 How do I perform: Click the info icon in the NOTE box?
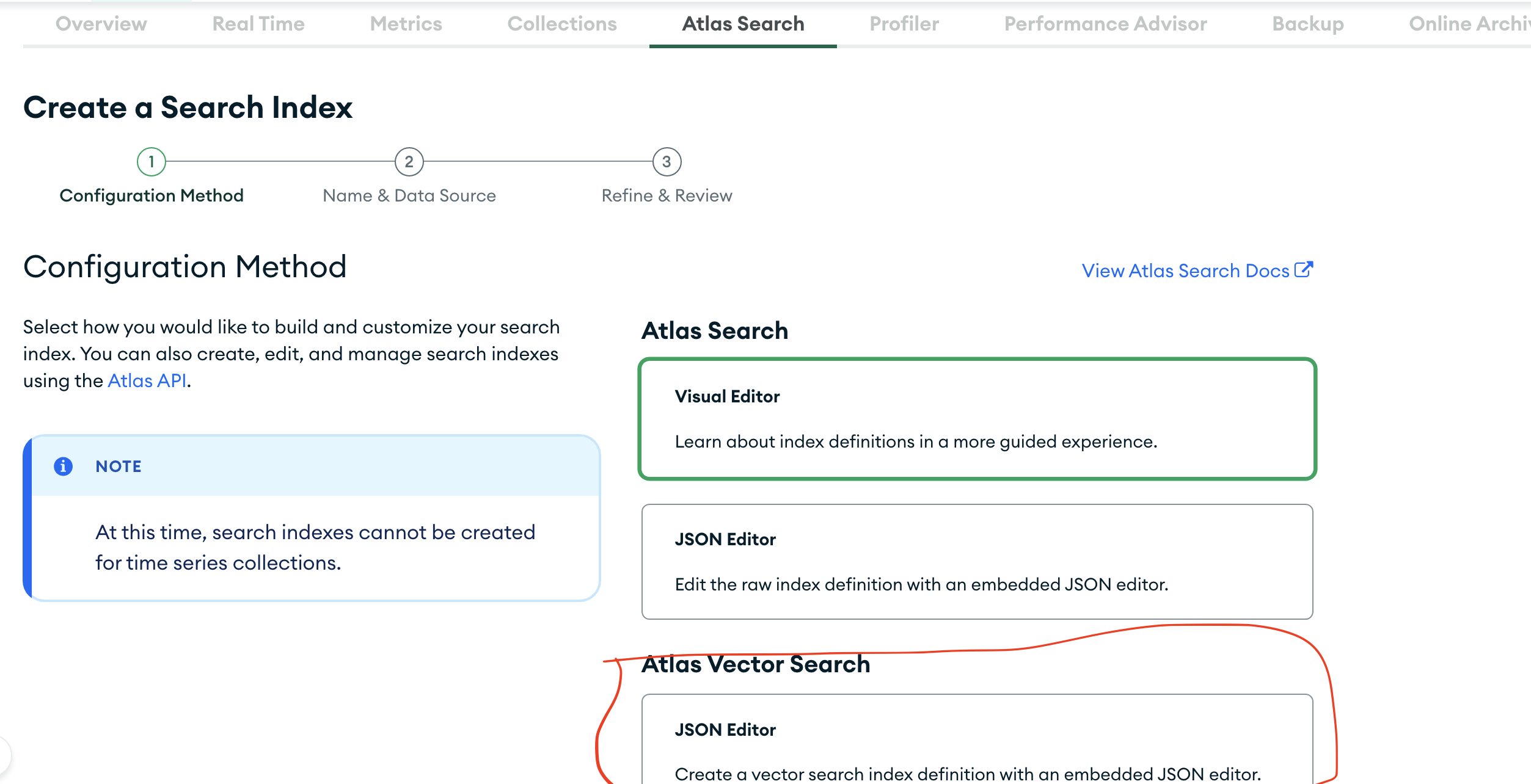[63, 466]
